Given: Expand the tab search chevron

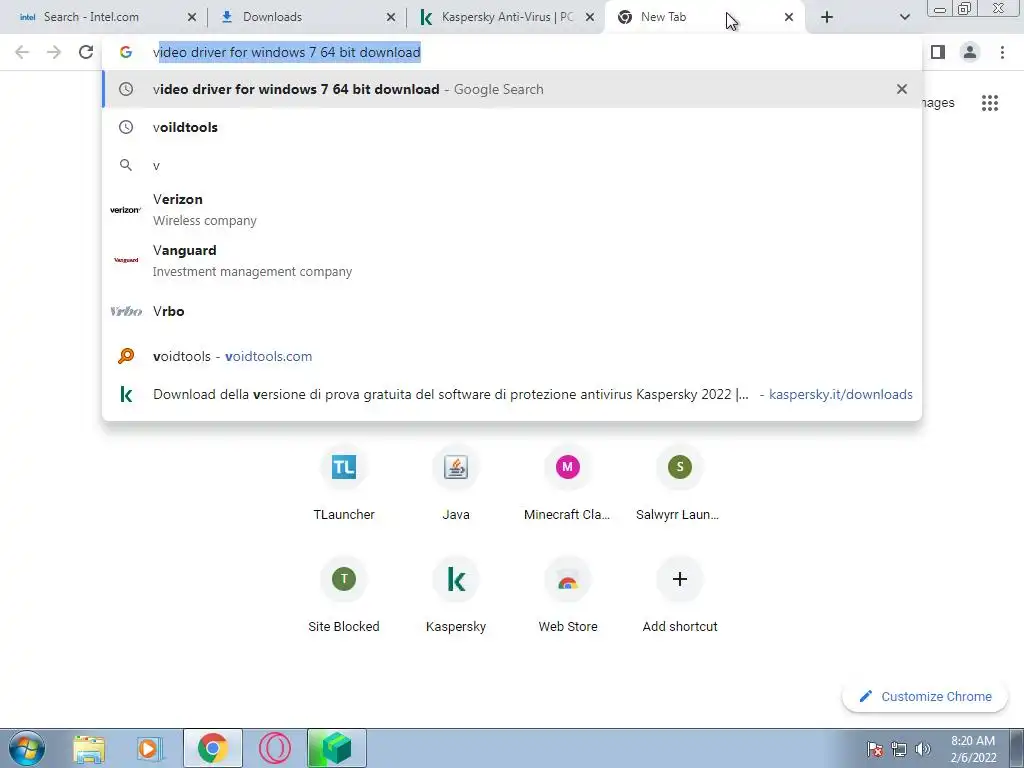Looking at the screenshot, I should tap(904, 17).
